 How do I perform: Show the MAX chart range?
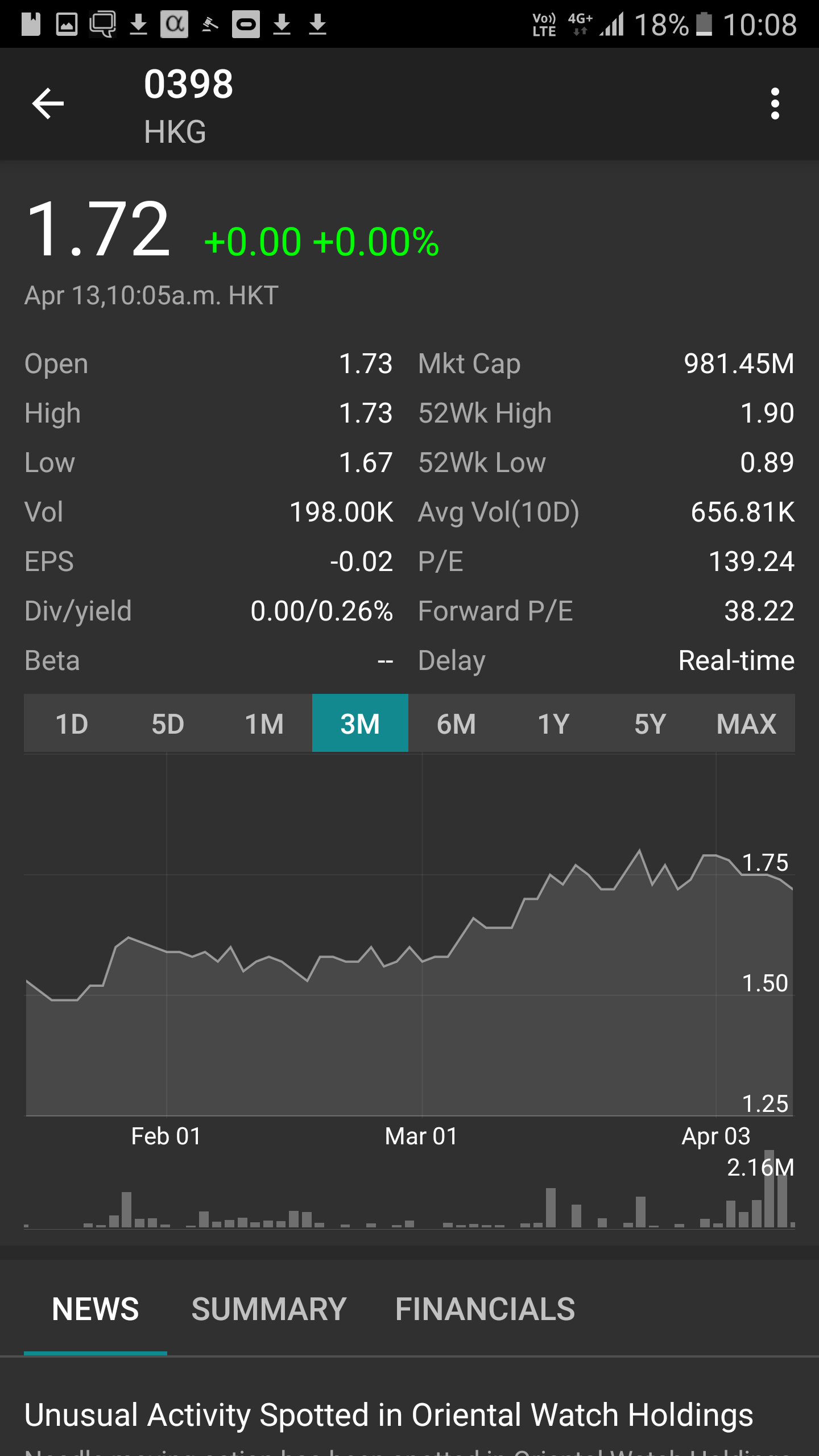tap(746, 724)
